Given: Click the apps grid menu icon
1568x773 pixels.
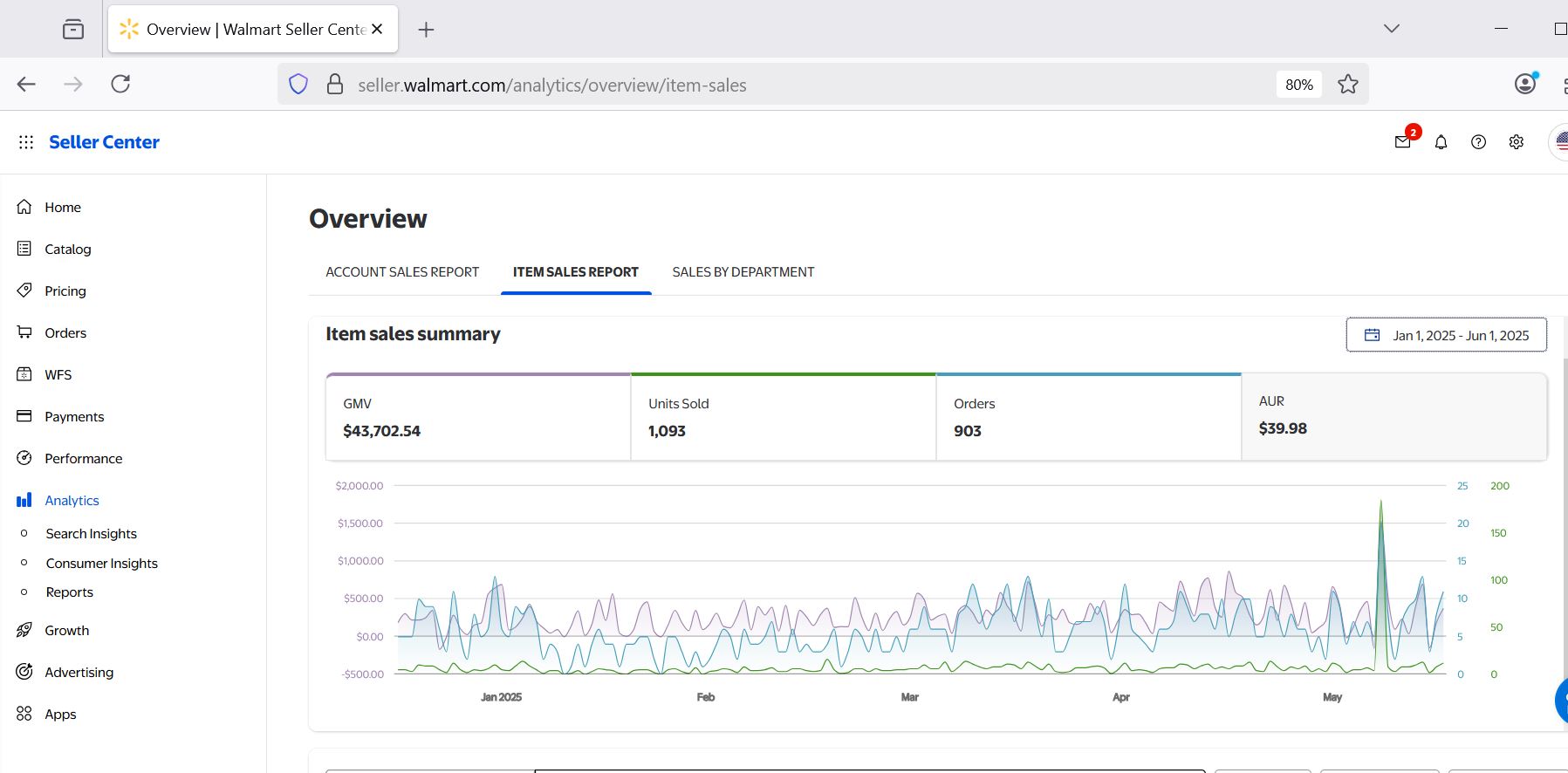Looking at the screenshot, I should pyautogui.click(x=26, y=142).
